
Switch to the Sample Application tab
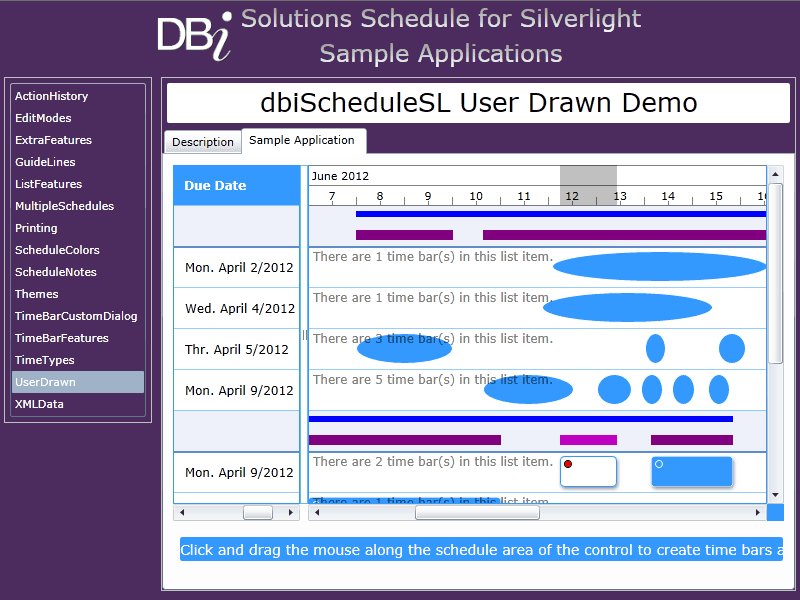coord(304,140)
